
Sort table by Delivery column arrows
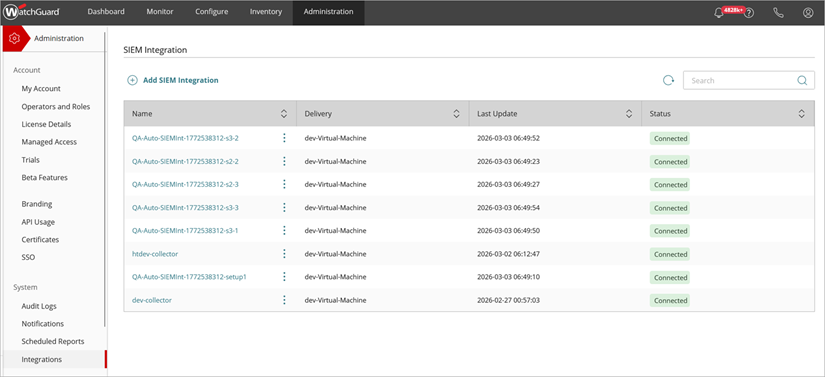pos(456,114)
